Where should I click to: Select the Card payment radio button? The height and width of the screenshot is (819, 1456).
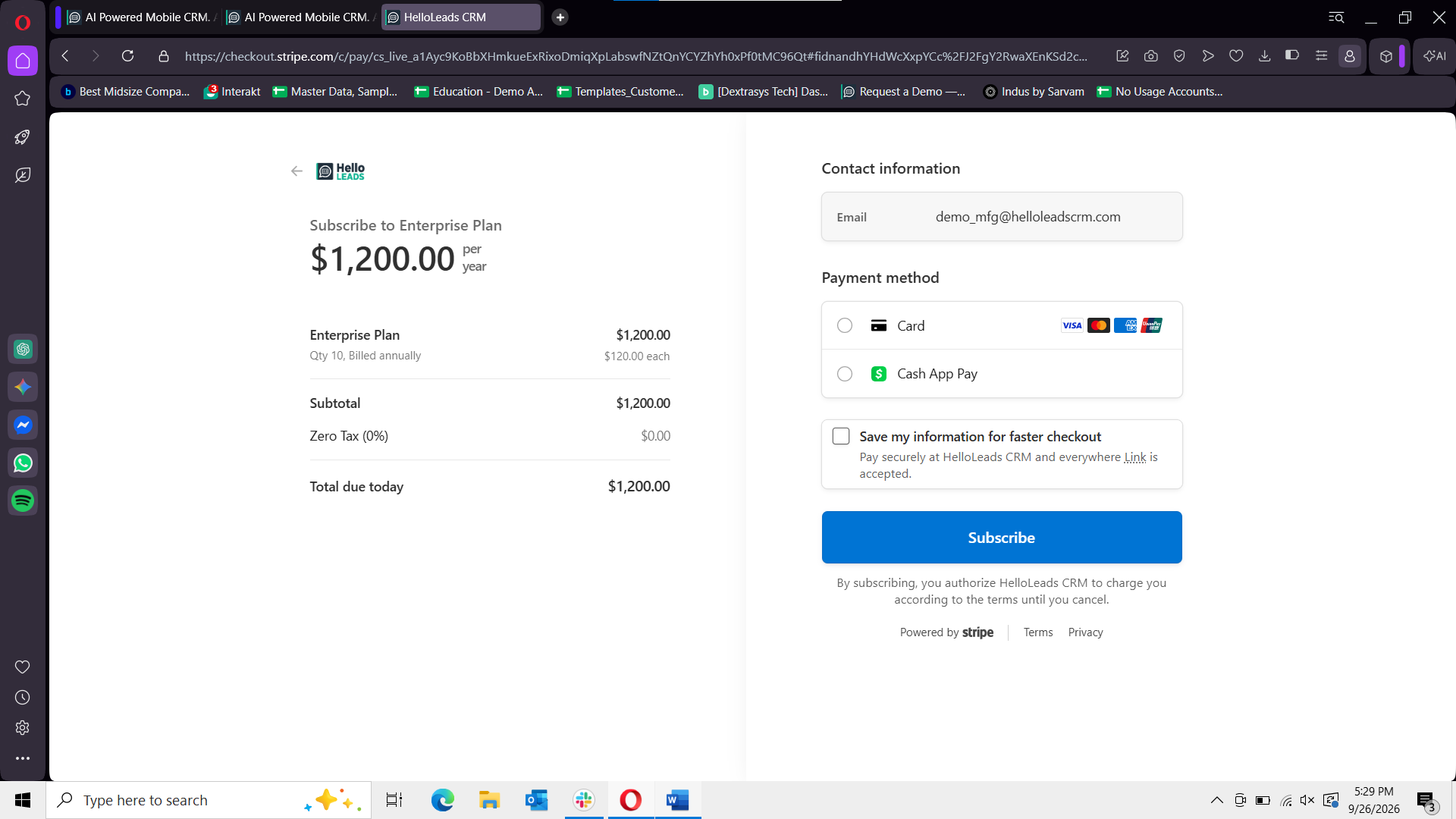click(845, 325)
